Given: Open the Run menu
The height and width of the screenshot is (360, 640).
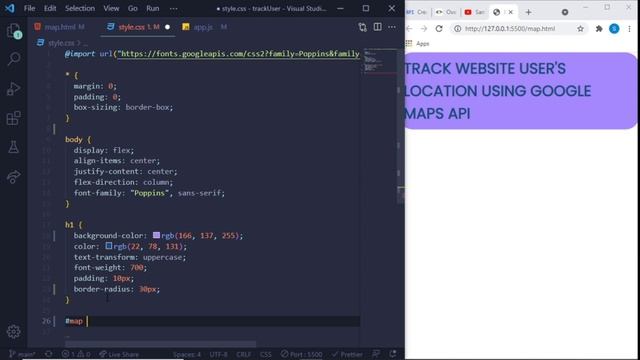Looking at the screenshot, I should pyautogui.click(x=153, y=8).
